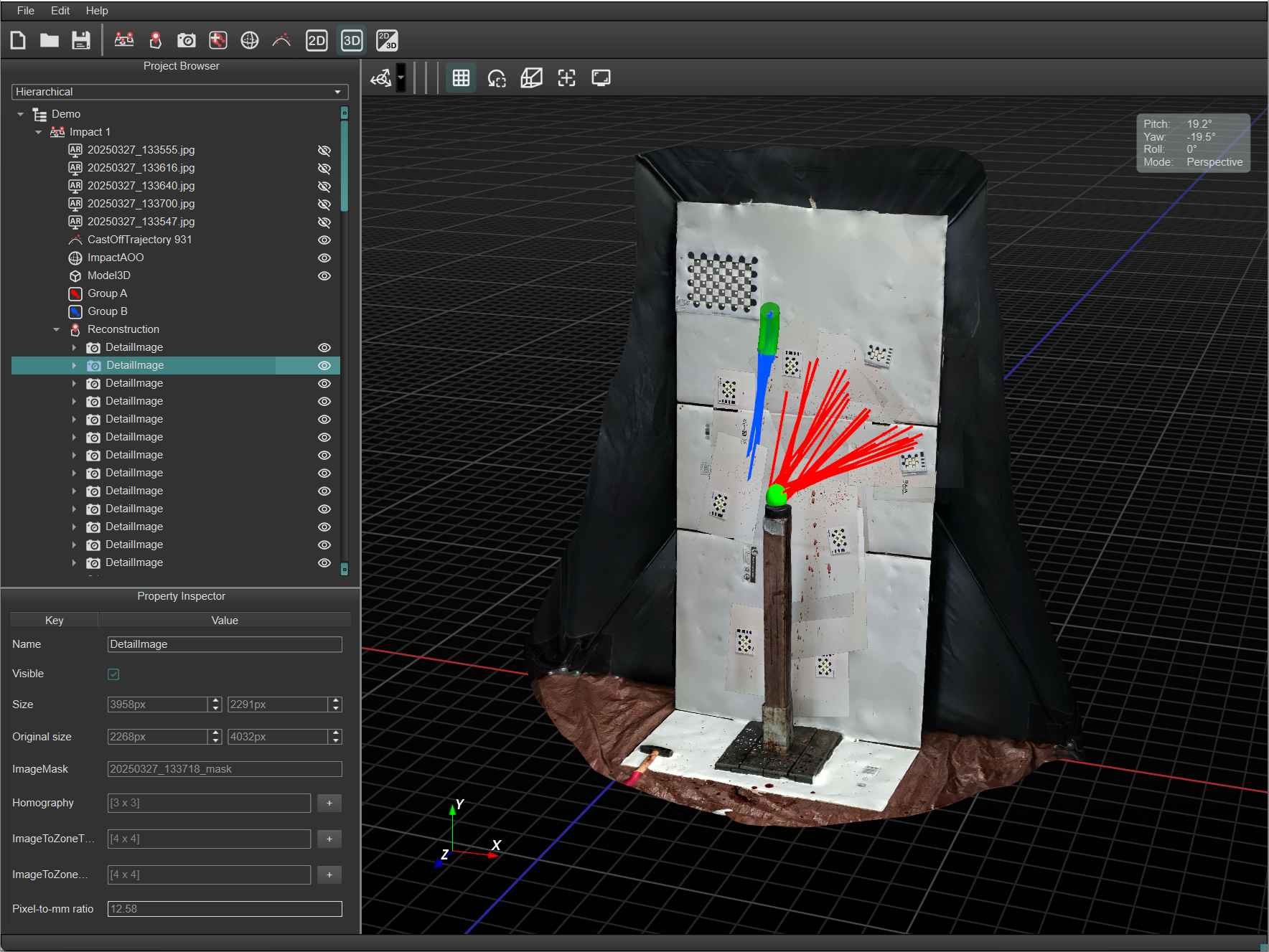
Task: Click the Pixel-to-mm ratio field
Action: tap(225, 909)
